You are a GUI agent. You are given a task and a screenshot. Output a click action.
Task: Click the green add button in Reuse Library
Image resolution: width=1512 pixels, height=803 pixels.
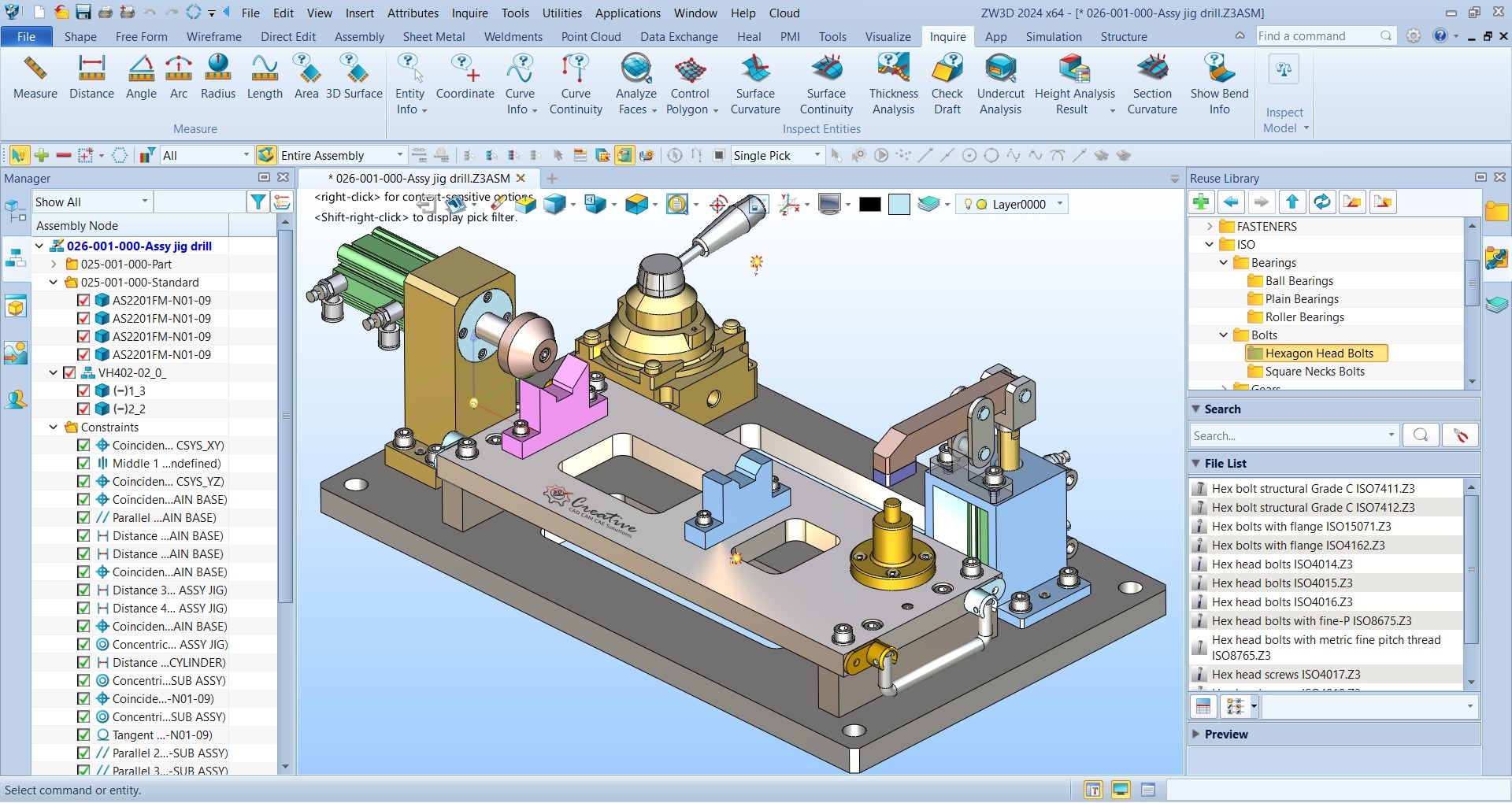click(1201, 202)
